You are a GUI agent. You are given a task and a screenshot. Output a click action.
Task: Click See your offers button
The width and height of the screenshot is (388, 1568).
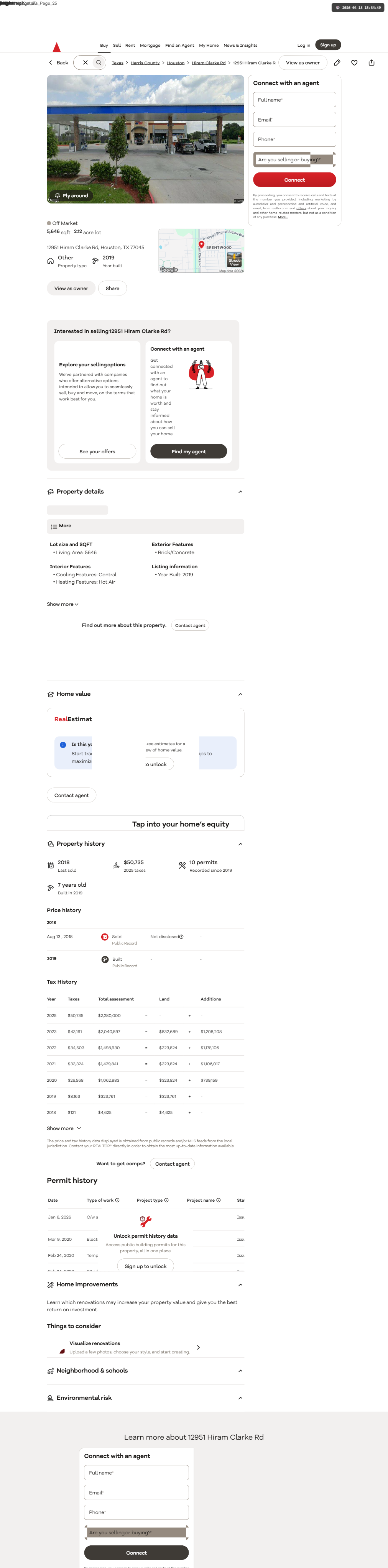click(x=97, y=452)
